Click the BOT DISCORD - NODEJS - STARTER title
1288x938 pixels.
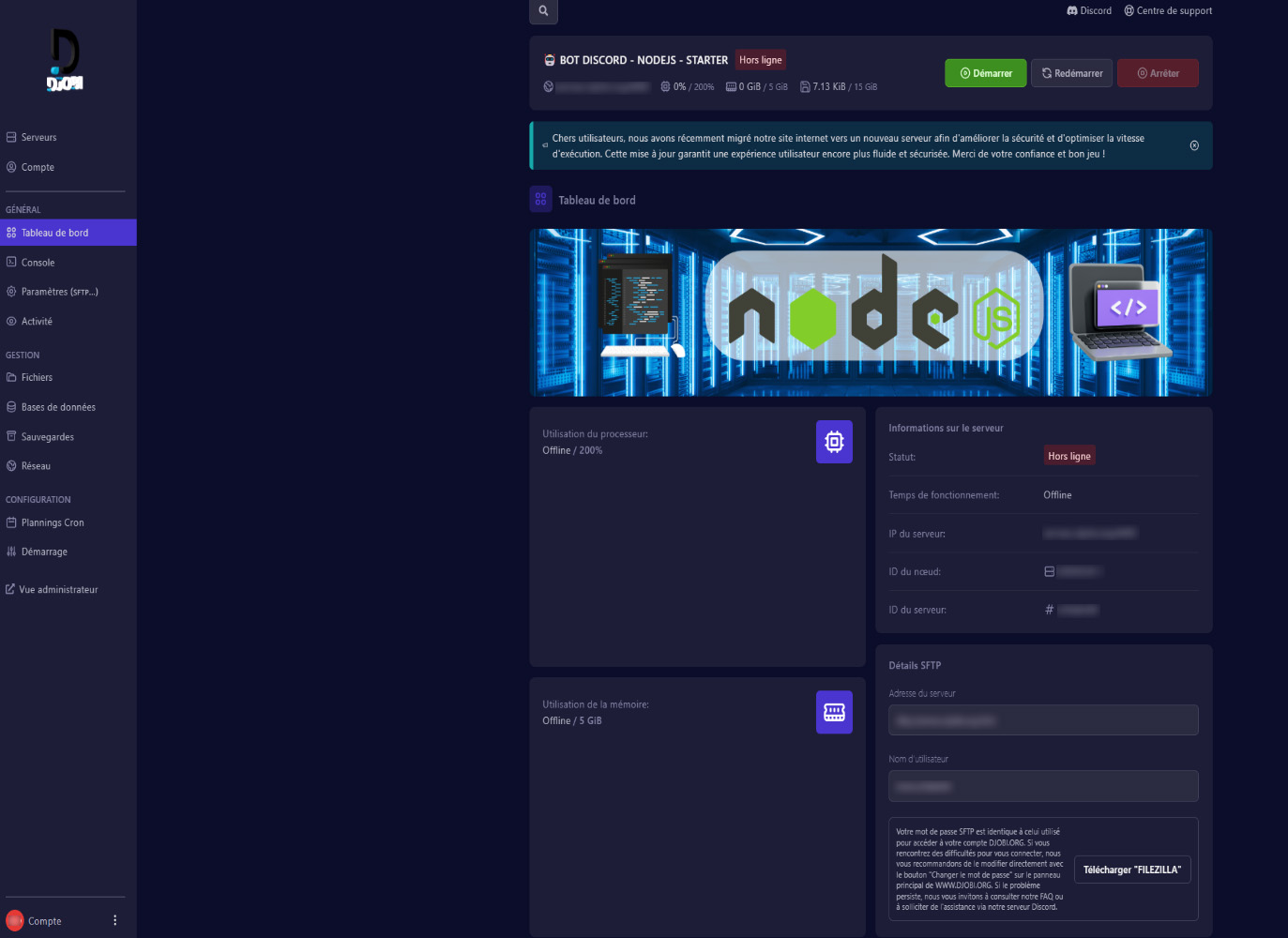[644, 60]
